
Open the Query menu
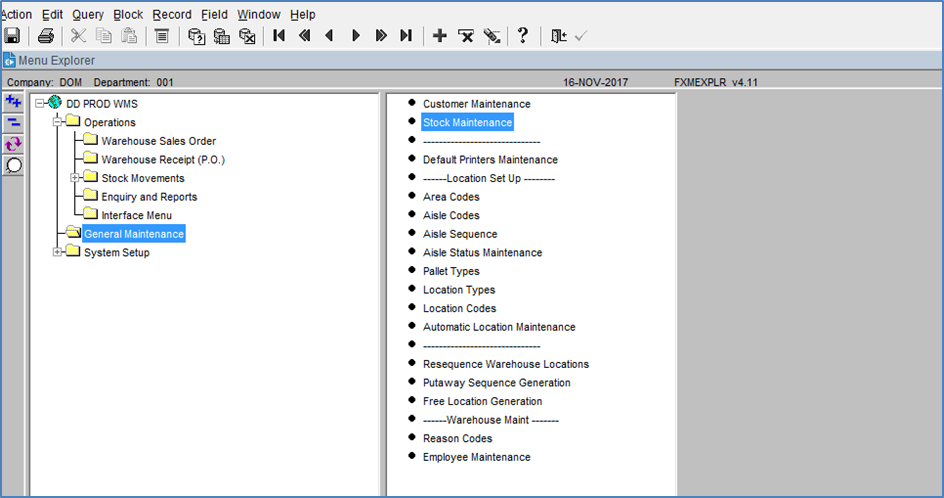click(x=88, y=14)
